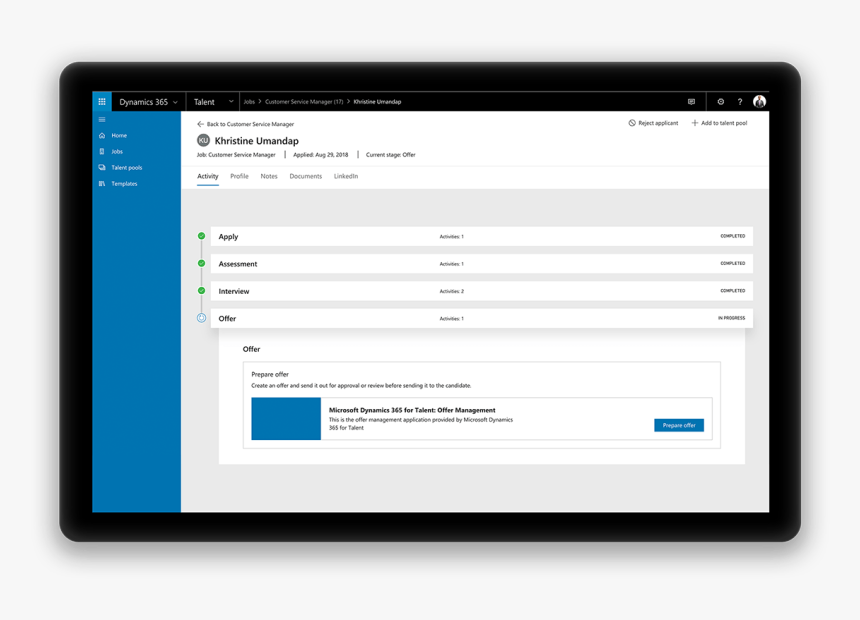The width and height of the screenshot is (860, 620).
Task: Open the Talent app dropdown chevron
Action: click(231, 102)
